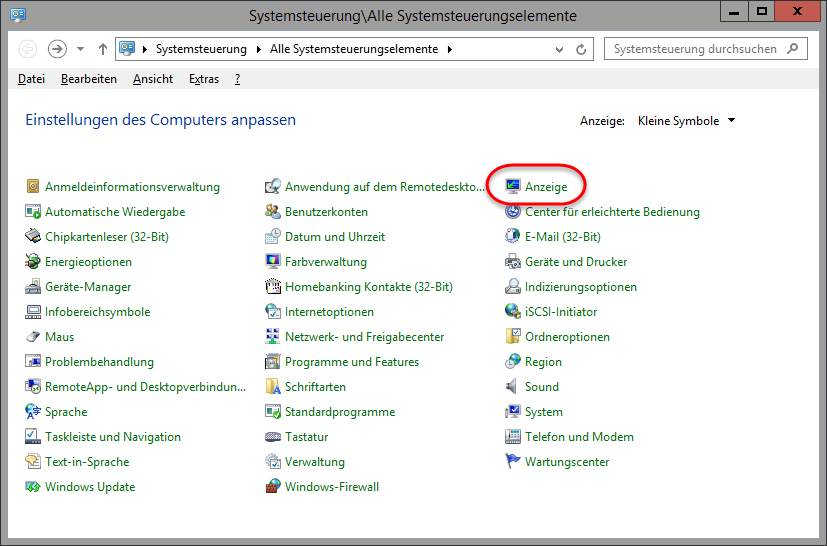Screen dimensions: 827x546
Task: Open the Bearbeiten menu
Action: point(89,79)
